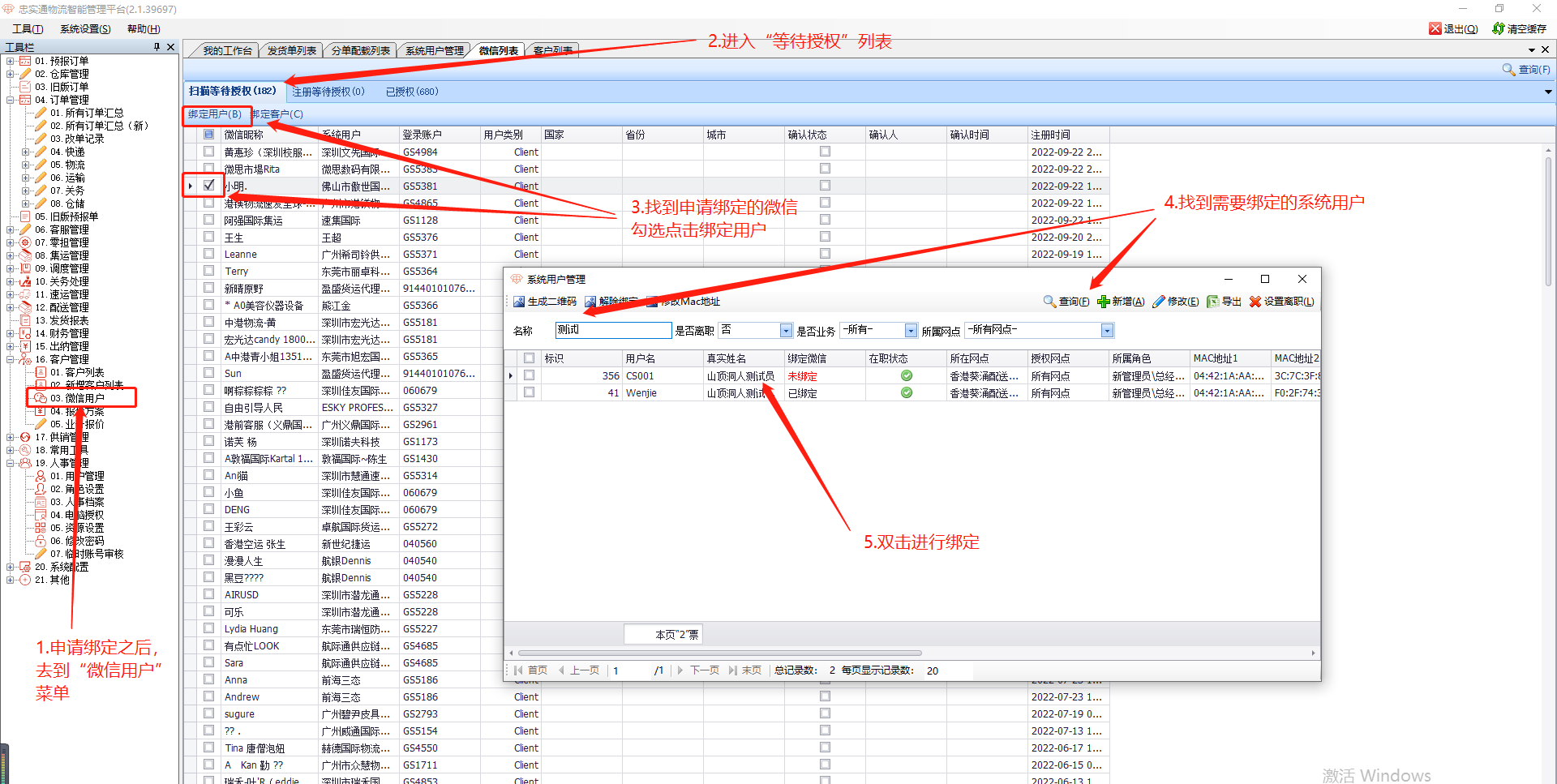
Task: Click the dialog's horizontal scrollbar
Action: (719, 653)
